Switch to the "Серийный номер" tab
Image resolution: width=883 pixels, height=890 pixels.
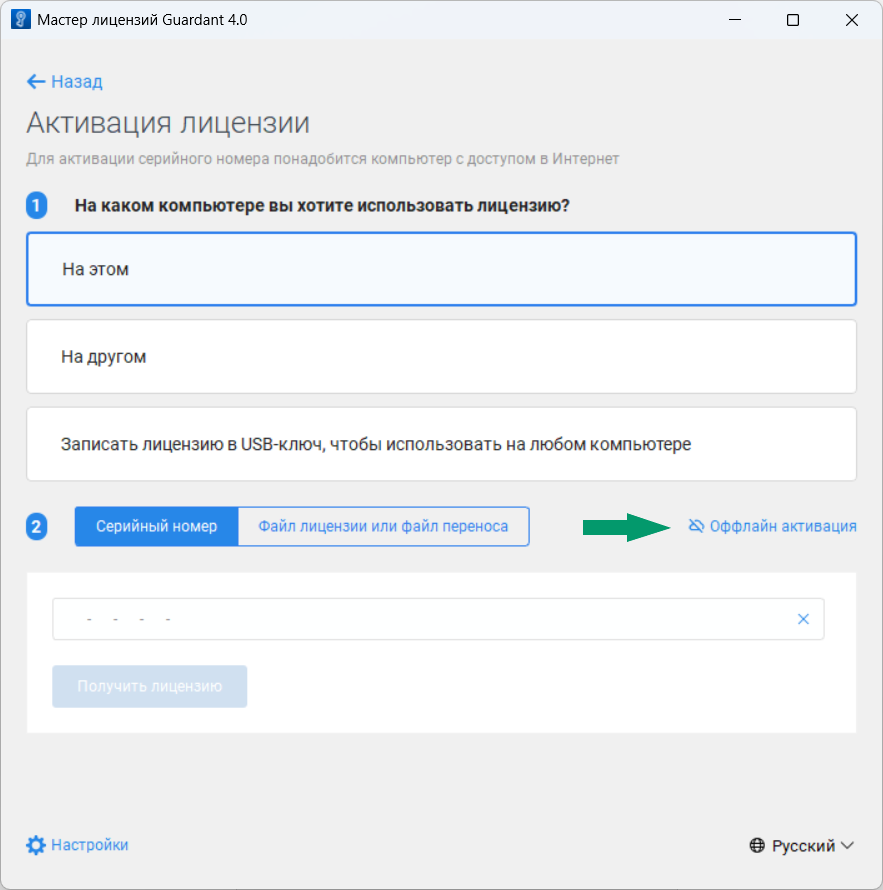coord(157,526)
